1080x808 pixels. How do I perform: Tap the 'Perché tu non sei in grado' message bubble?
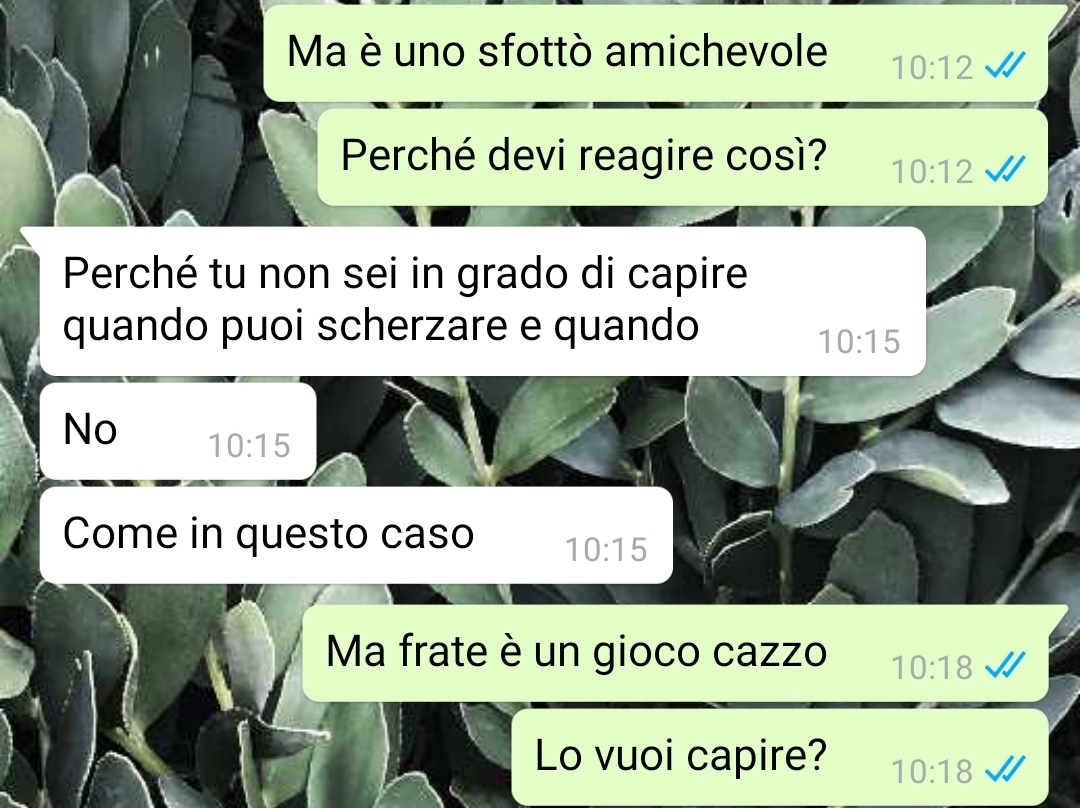click(x=483, y=301)
